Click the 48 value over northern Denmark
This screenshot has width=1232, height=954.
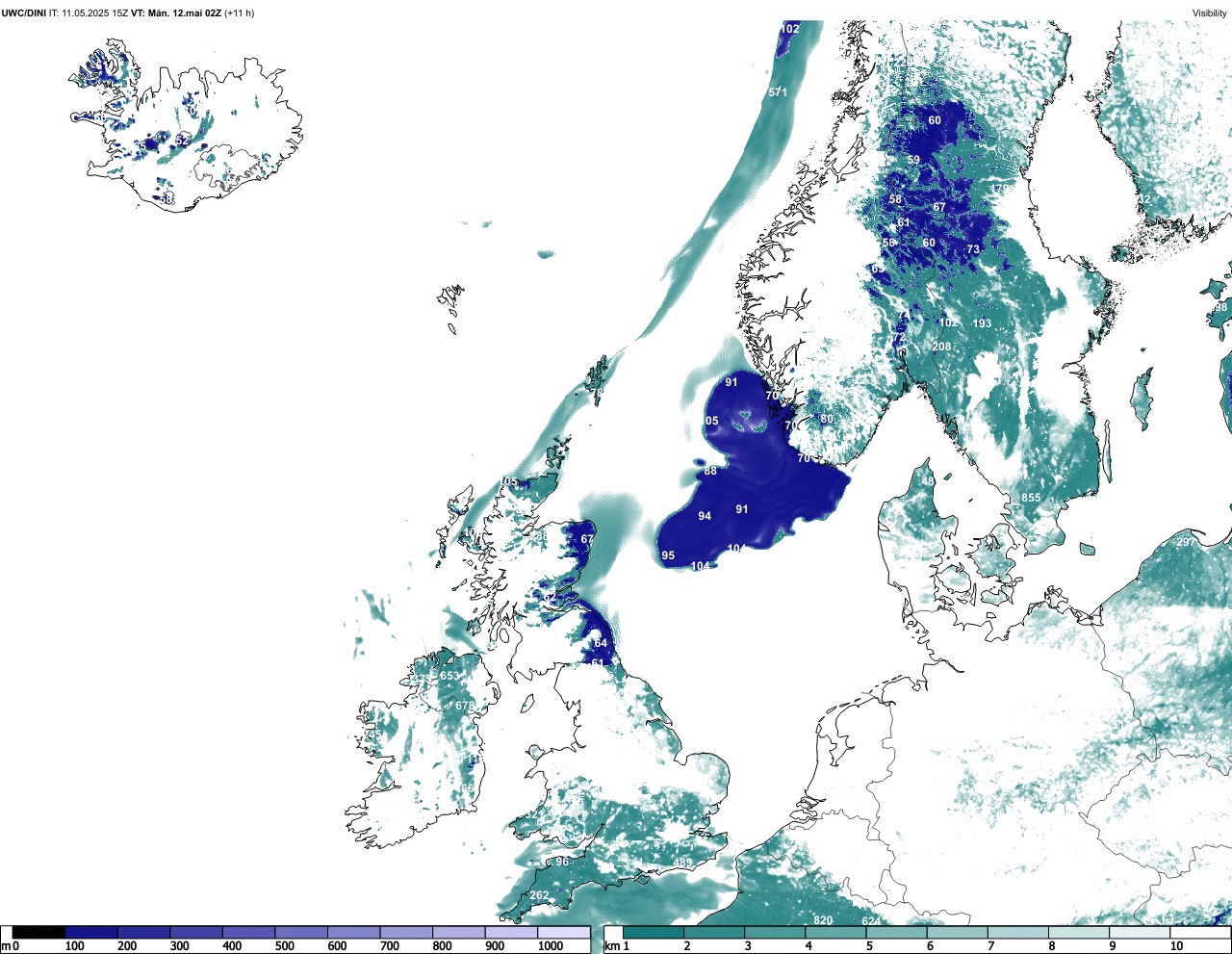(x=928, y=481)
